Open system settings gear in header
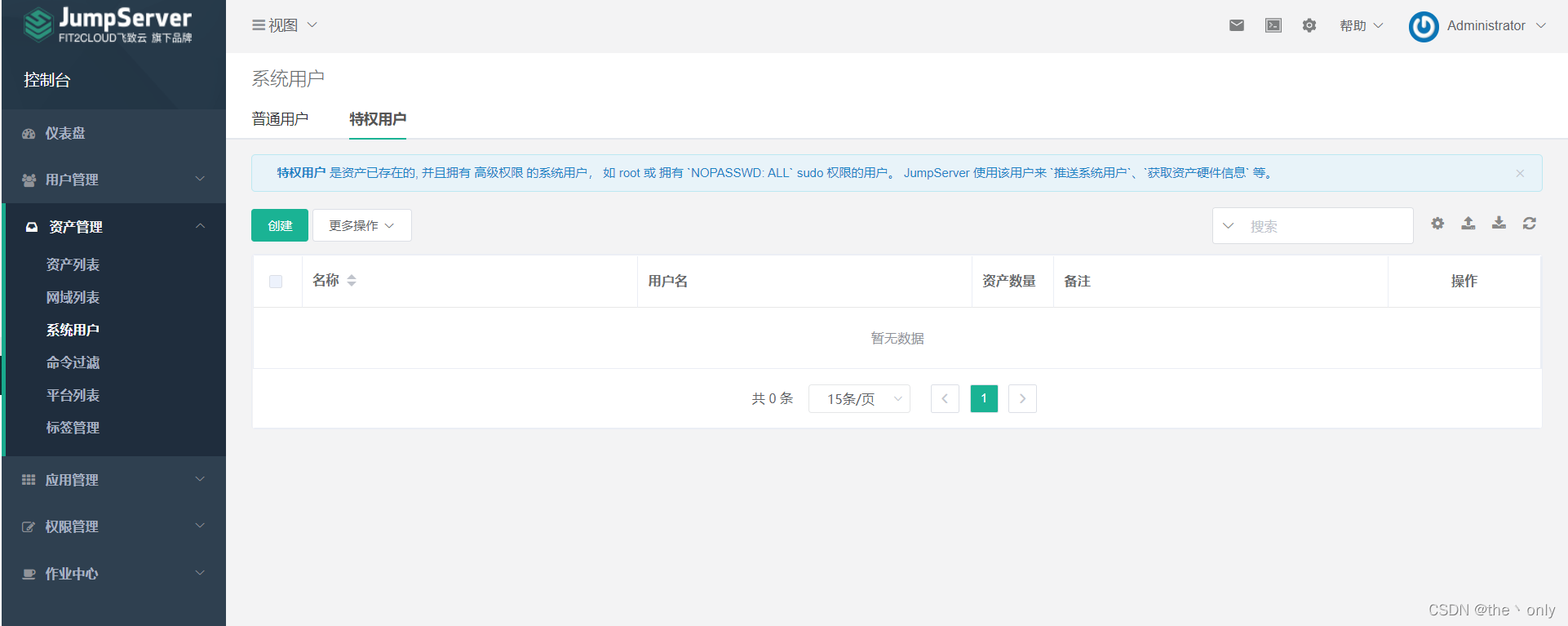The image size is (1568, 626). (1309, 25)
